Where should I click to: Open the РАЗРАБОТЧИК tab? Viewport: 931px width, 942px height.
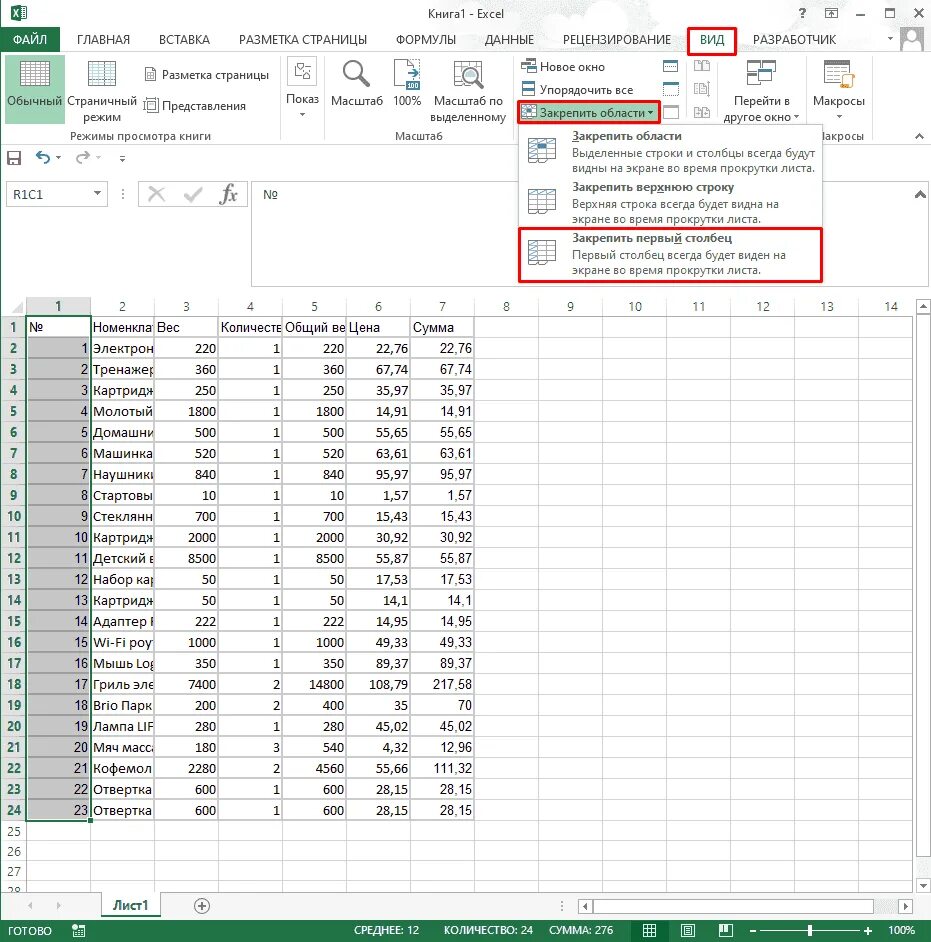[794, 40]
